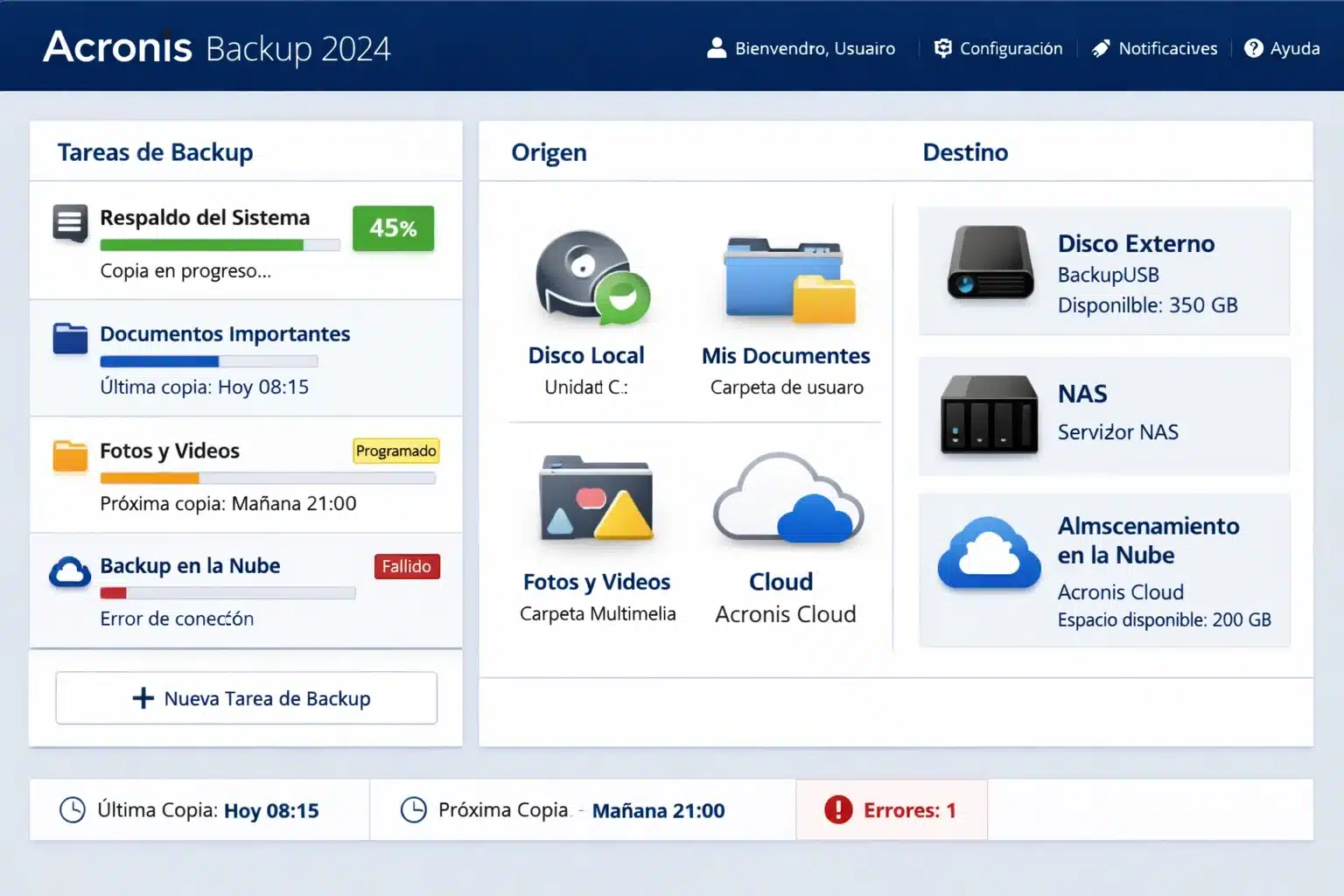Open Notificacives from the top bar

coord(1153,48)
